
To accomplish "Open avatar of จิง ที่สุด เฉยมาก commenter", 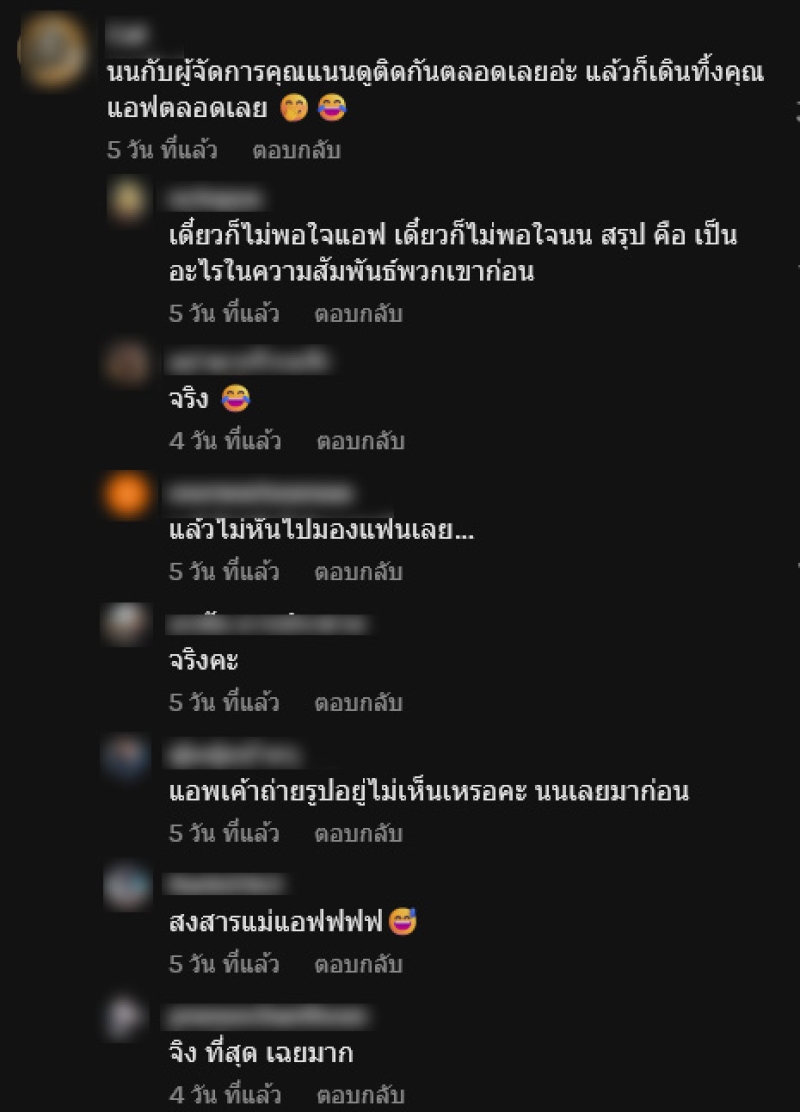I will pos(128,1018).
